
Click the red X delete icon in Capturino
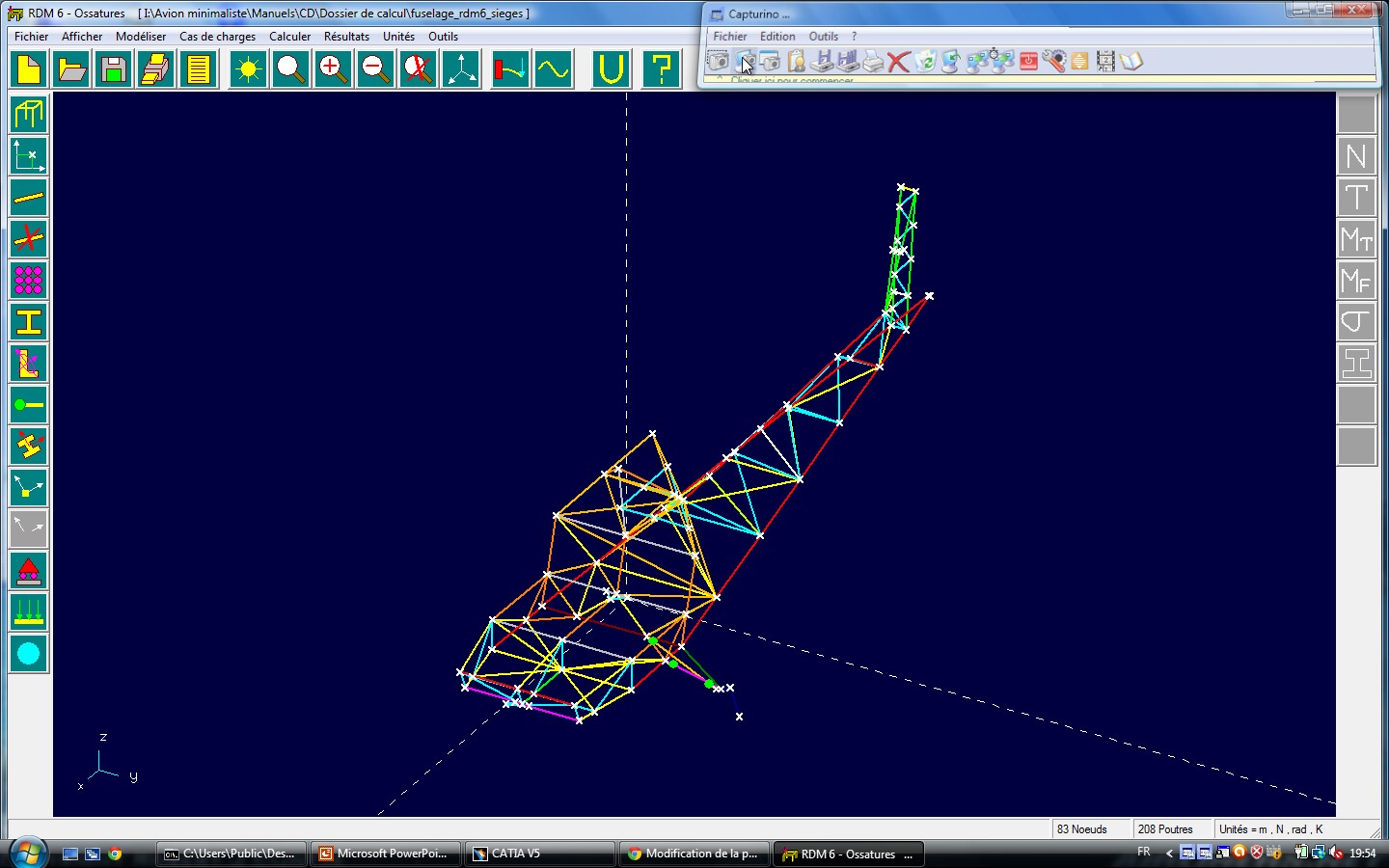[898, 62]
